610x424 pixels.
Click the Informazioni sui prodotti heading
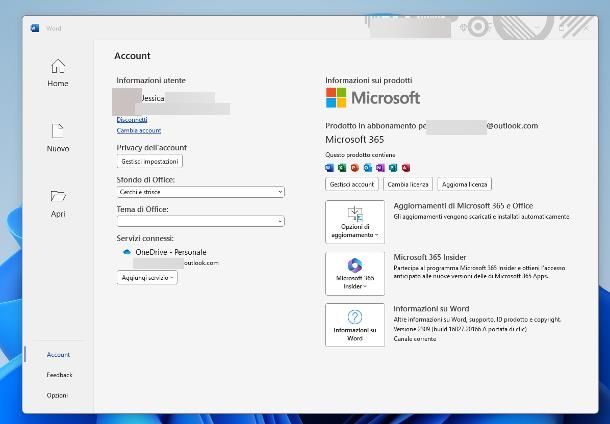coord(369,80)
